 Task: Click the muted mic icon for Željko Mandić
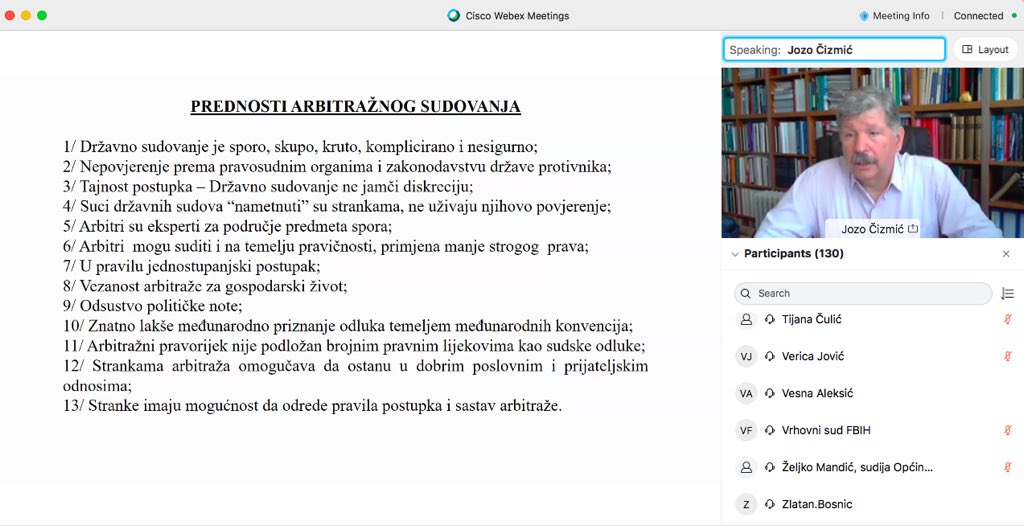click(x=1008, y=467)
